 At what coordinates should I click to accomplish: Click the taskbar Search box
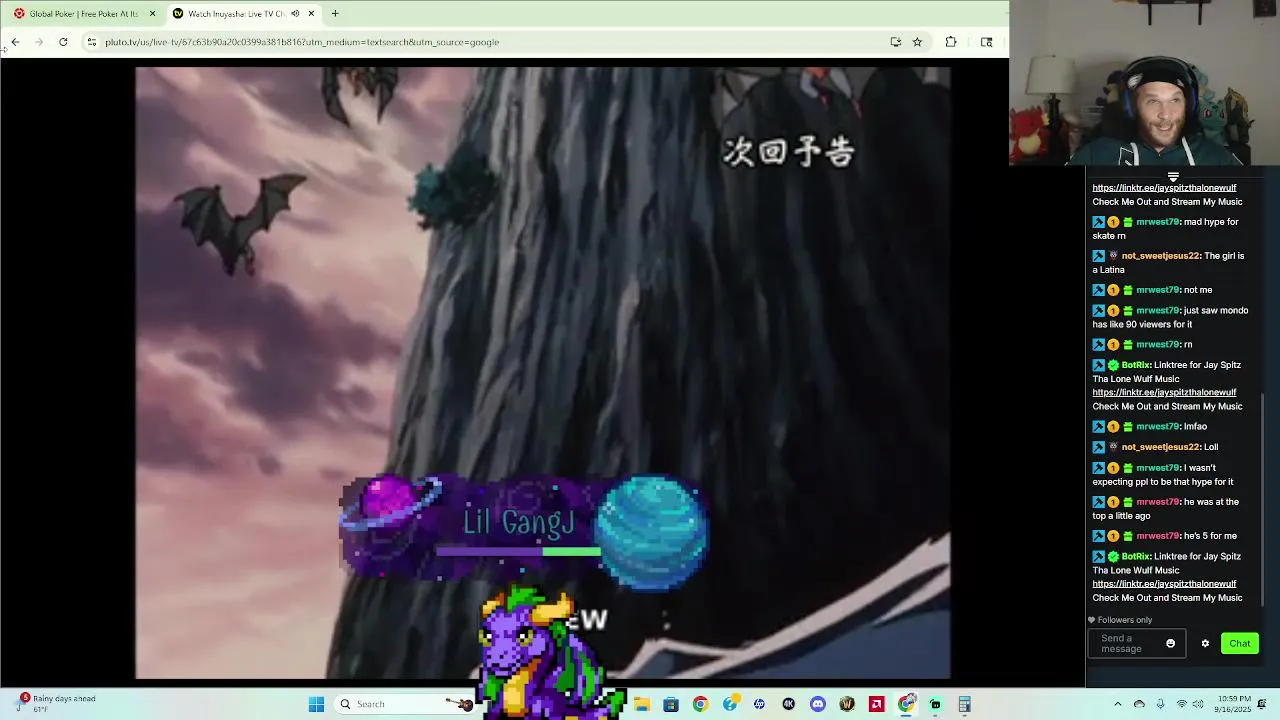[x=405, y=704]
